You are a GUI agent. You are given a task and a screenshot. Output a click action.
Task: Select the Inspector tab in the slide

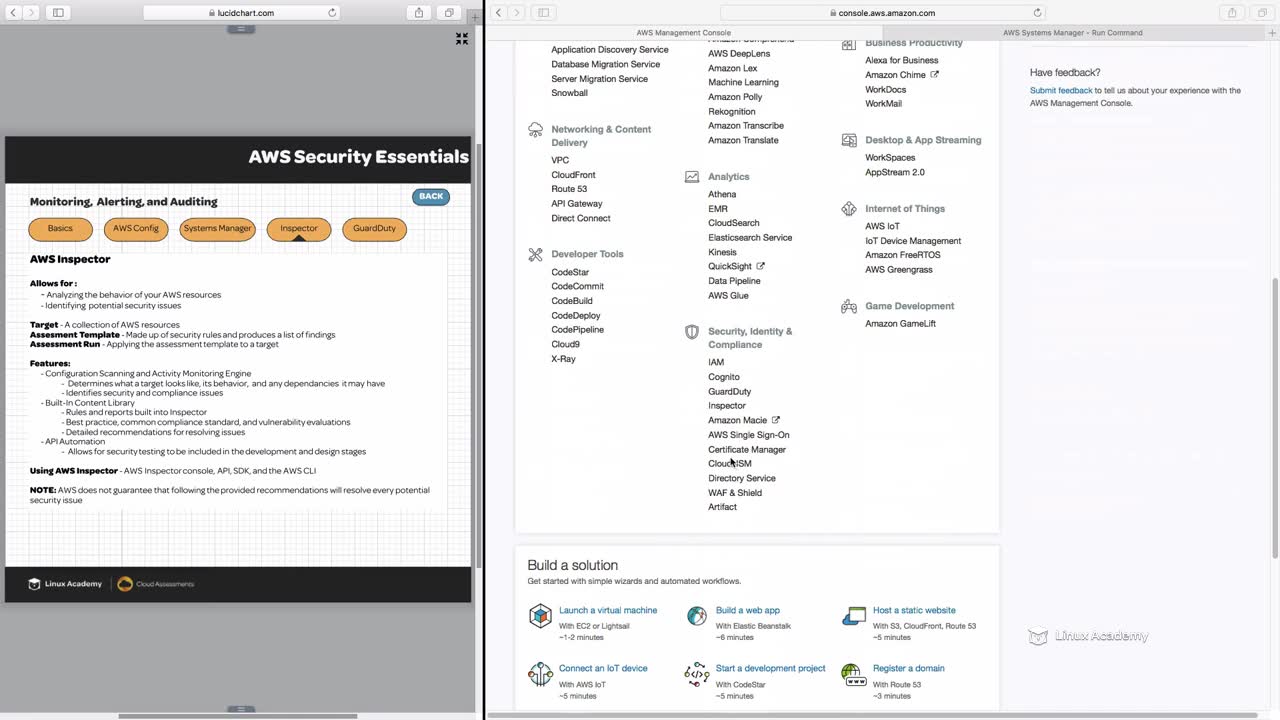click(x=299, y=229)
